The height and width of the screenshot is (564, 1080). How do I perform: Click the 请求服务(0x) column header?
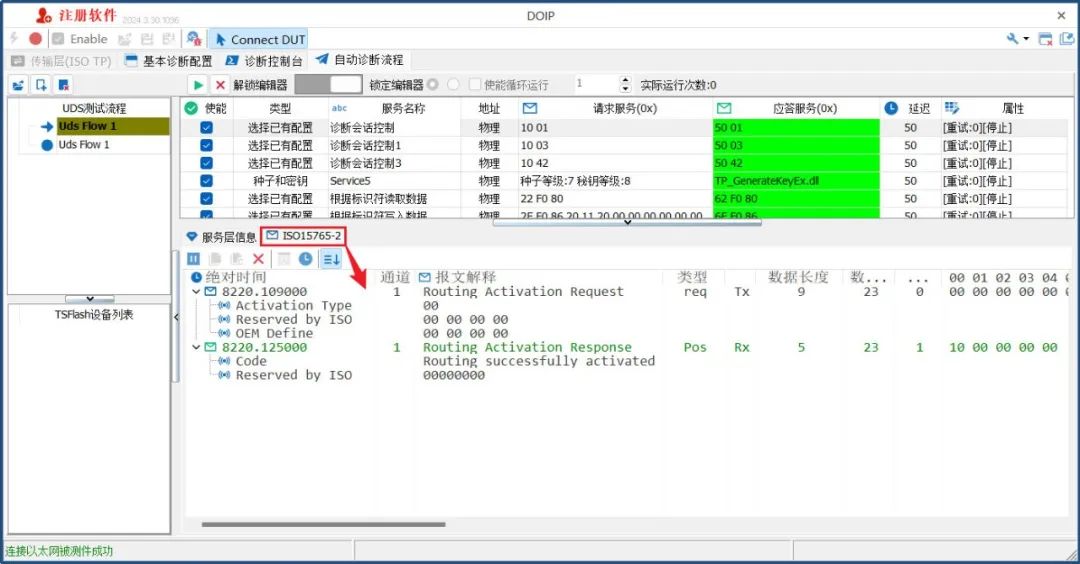coord(616,108)
